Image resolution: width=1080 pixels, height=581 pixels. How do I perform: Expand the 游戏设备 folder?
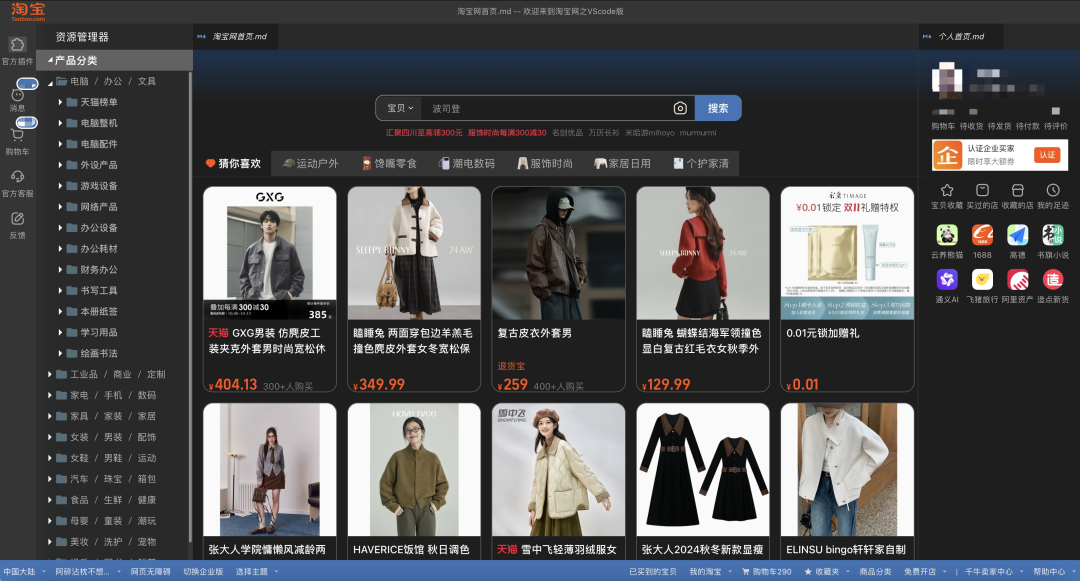tap(61, 186)
